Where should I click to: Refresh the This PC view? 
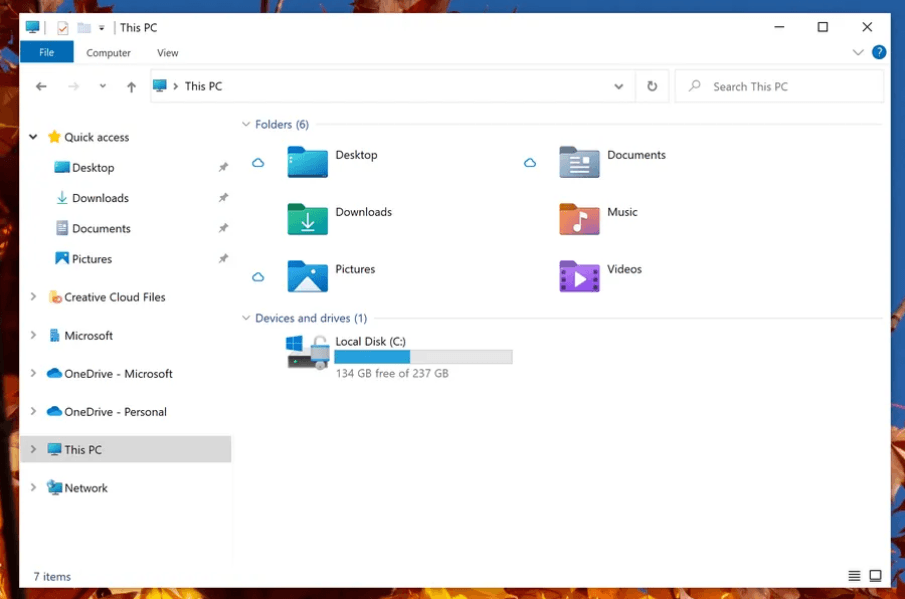652,86
